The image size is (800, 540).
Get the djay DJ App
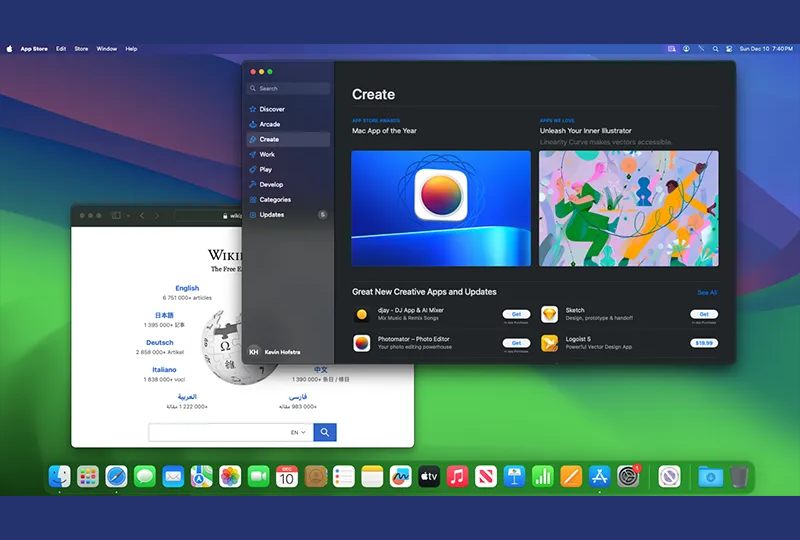516,314
